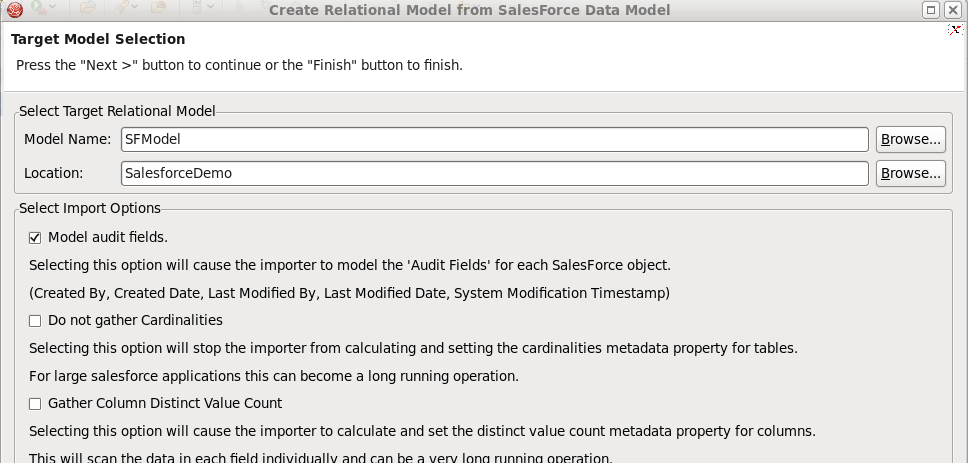The width and height of the screenshot is (968, 463).
Task: Check Gather Column Distinct Value Count
Action: (35, 404)
